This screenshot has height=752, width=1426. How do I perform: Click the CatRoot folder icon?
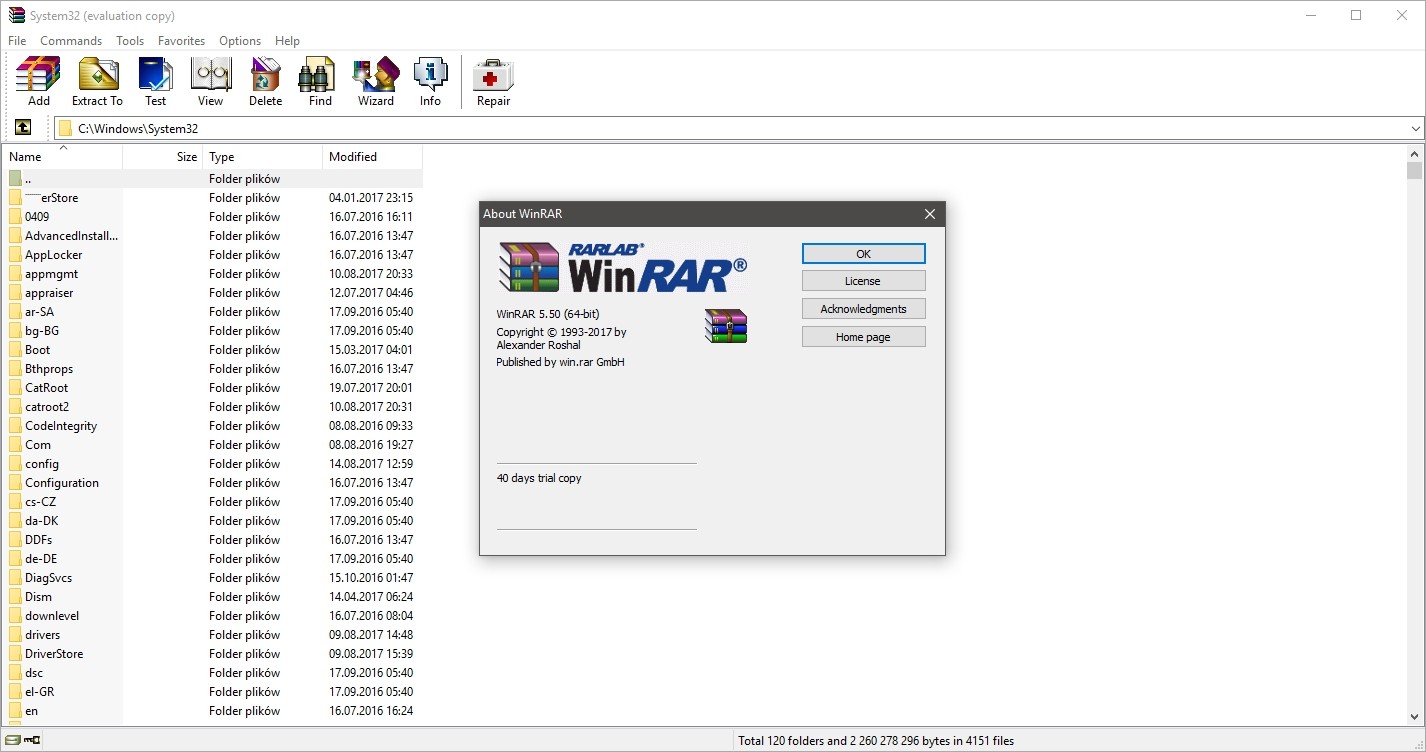tap(15, 388)
